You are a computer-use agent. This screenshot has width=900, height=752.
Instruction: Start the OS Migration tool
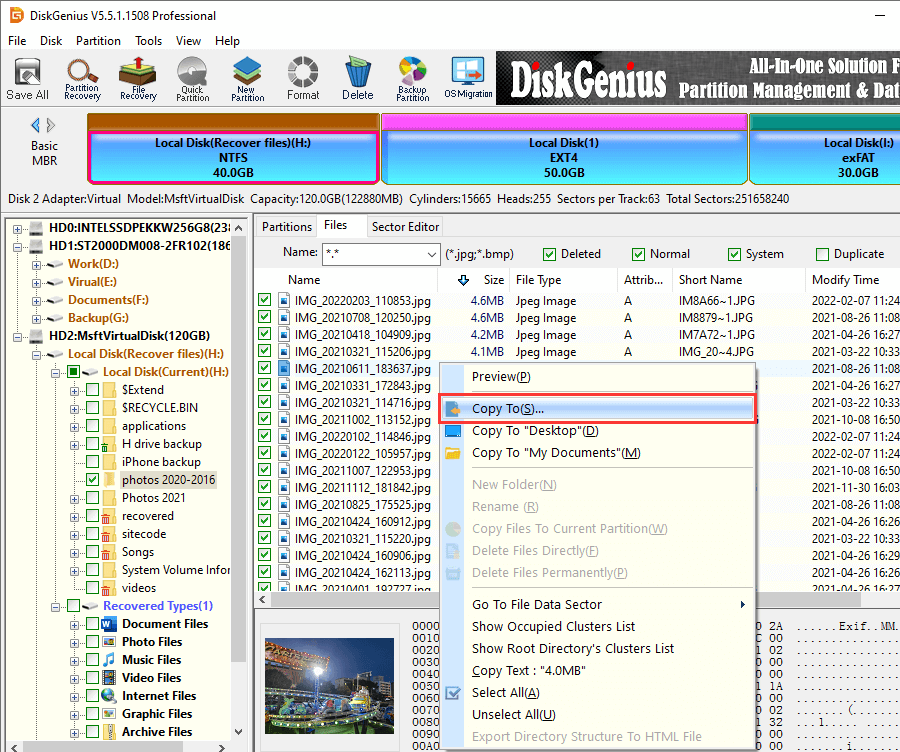(468, 79)
